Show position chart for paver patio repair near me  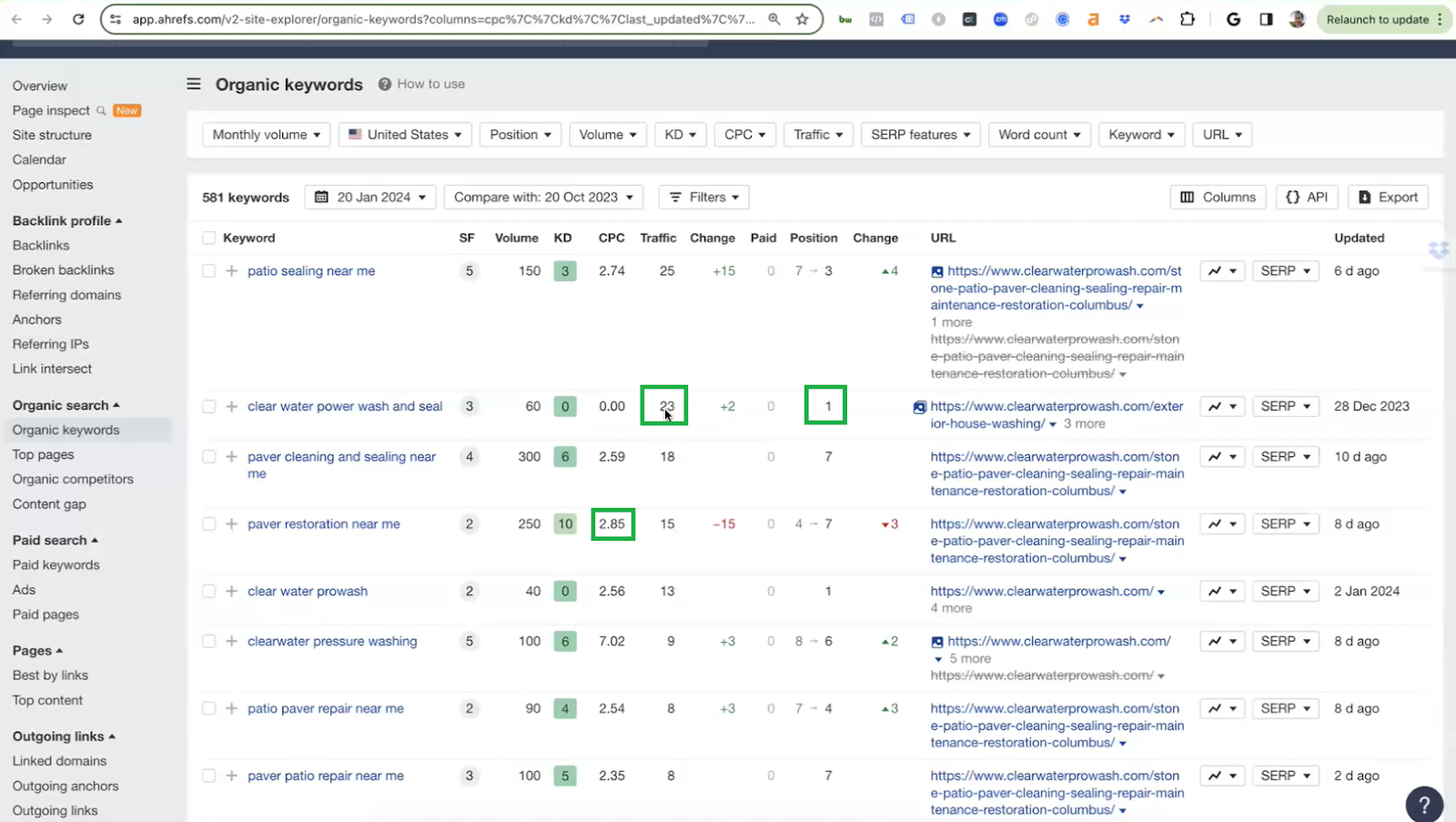click(1222, 776)
